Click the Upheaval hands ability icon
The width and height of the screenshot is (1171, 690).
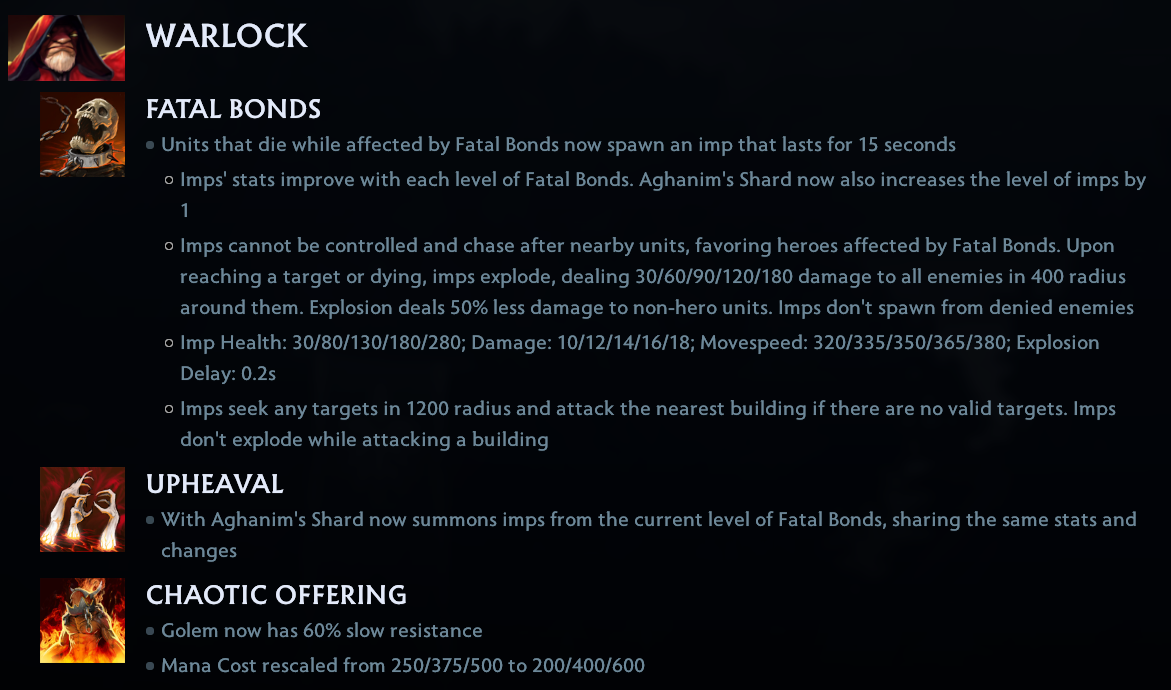pyautogui.click(x=82, y=509)
